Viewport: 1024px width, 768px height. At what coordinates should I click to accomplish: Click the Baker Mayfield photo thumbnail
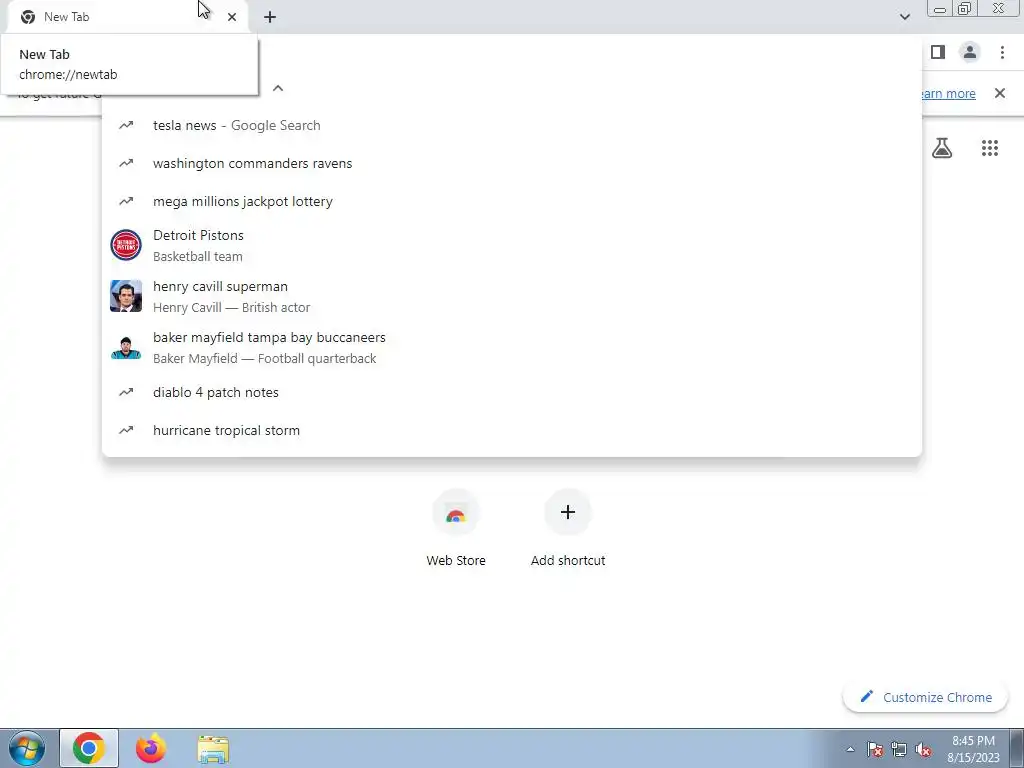coord(126,347)
